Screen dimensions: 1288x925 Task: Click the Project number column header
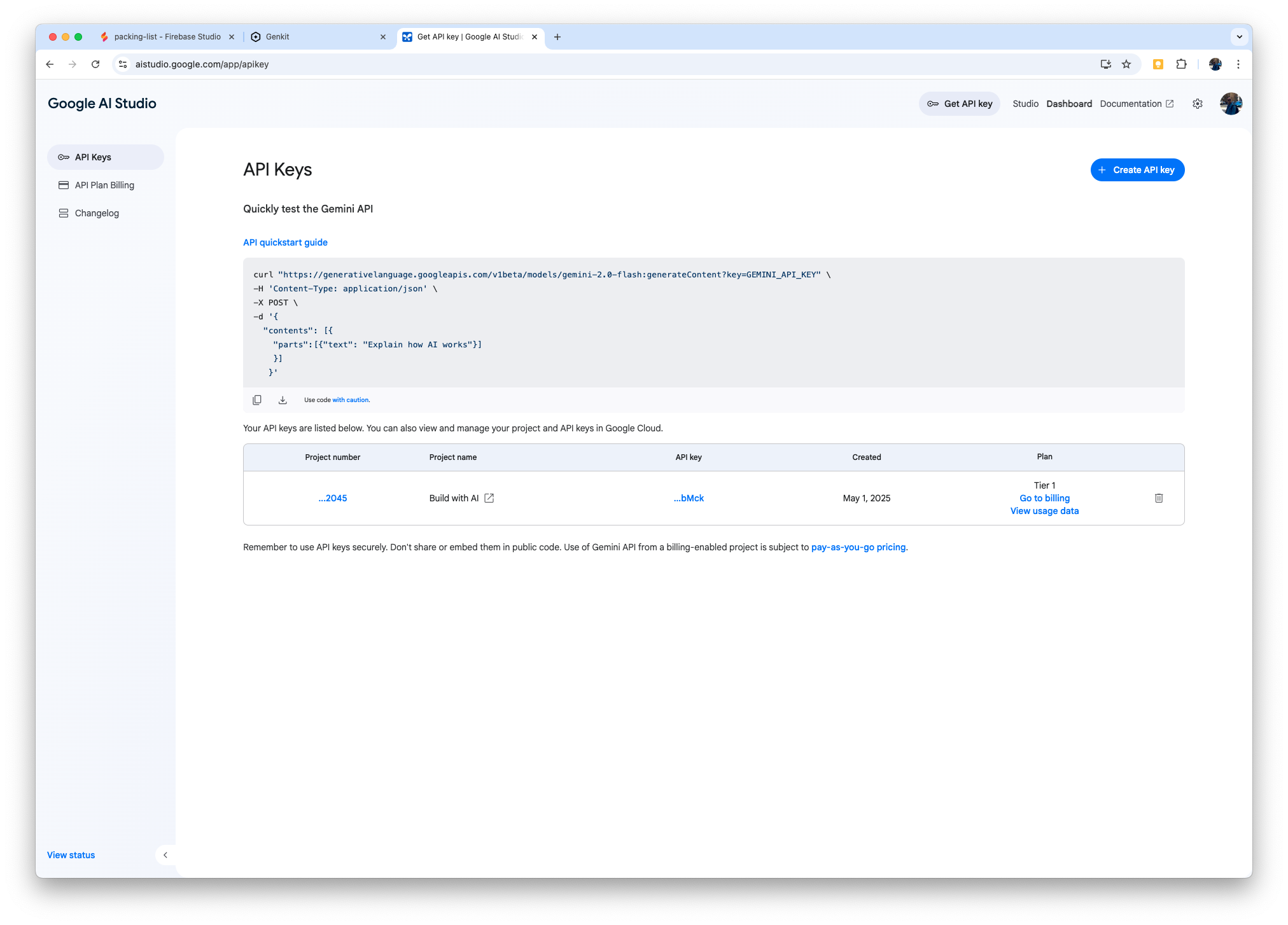(x=332, y=457)
